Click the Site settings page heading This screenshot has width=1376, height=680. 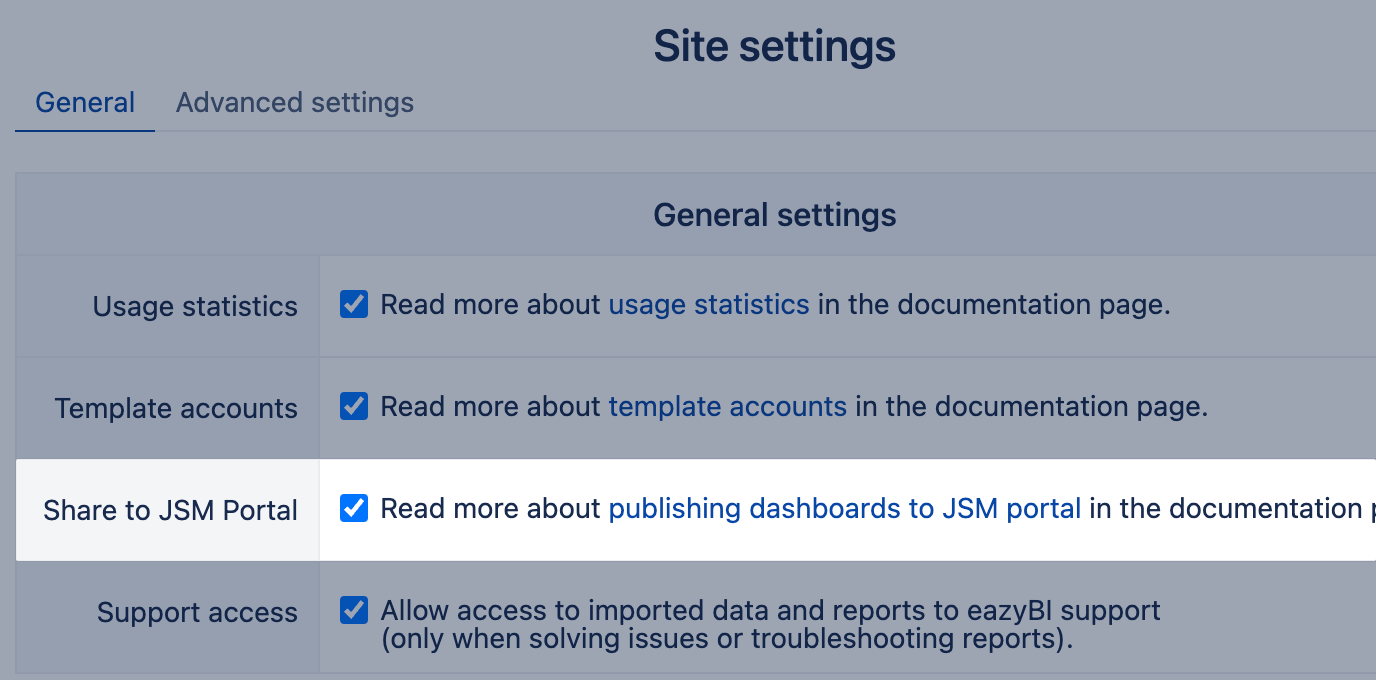pyautogui.click(x=774, y=46)
